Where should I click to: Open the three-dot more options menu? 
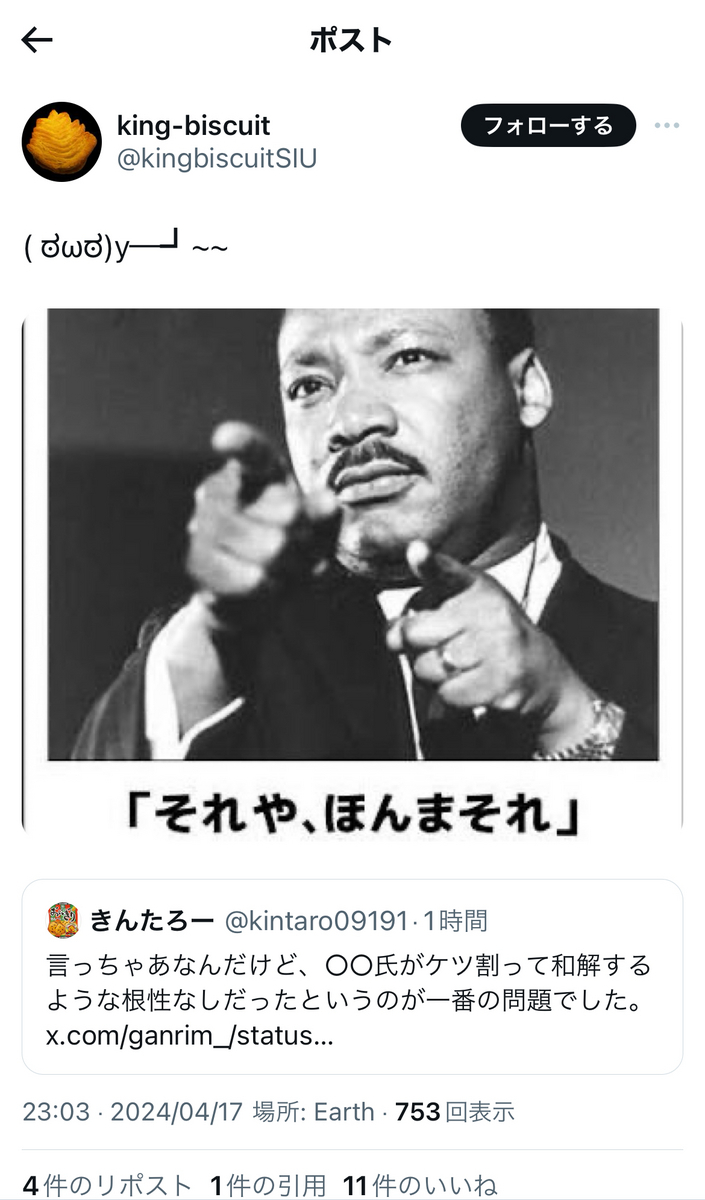pyautogui.click(x=667, y=126)
